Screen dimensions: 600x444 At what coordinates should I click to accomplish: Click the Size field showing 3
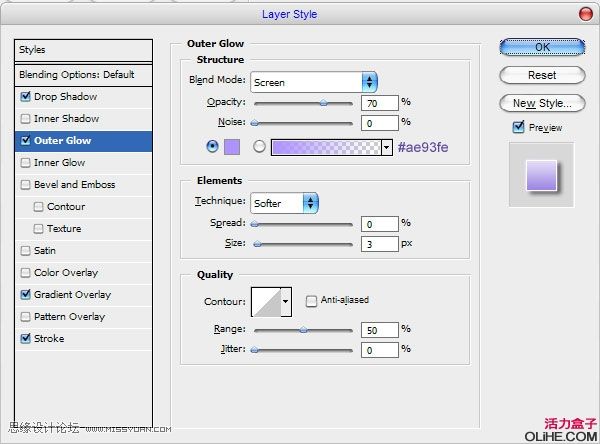pyautogui.click(x=380, y=244)
